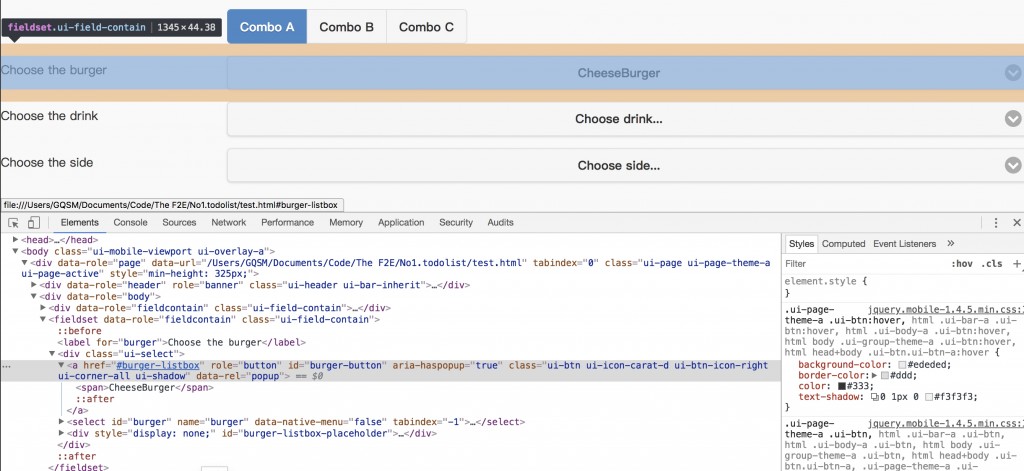Click the Choose side arrow icon

1013,165
